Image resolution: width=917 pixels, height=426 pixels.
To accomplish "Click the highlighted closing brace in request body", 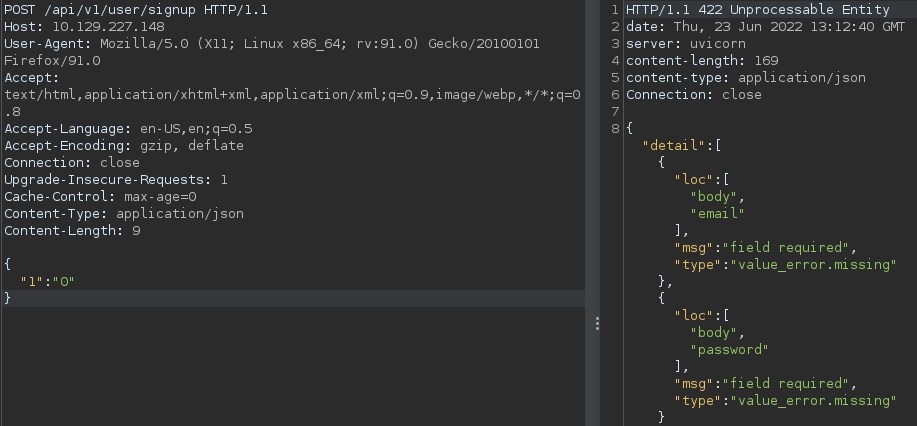I will pos(8,298).
